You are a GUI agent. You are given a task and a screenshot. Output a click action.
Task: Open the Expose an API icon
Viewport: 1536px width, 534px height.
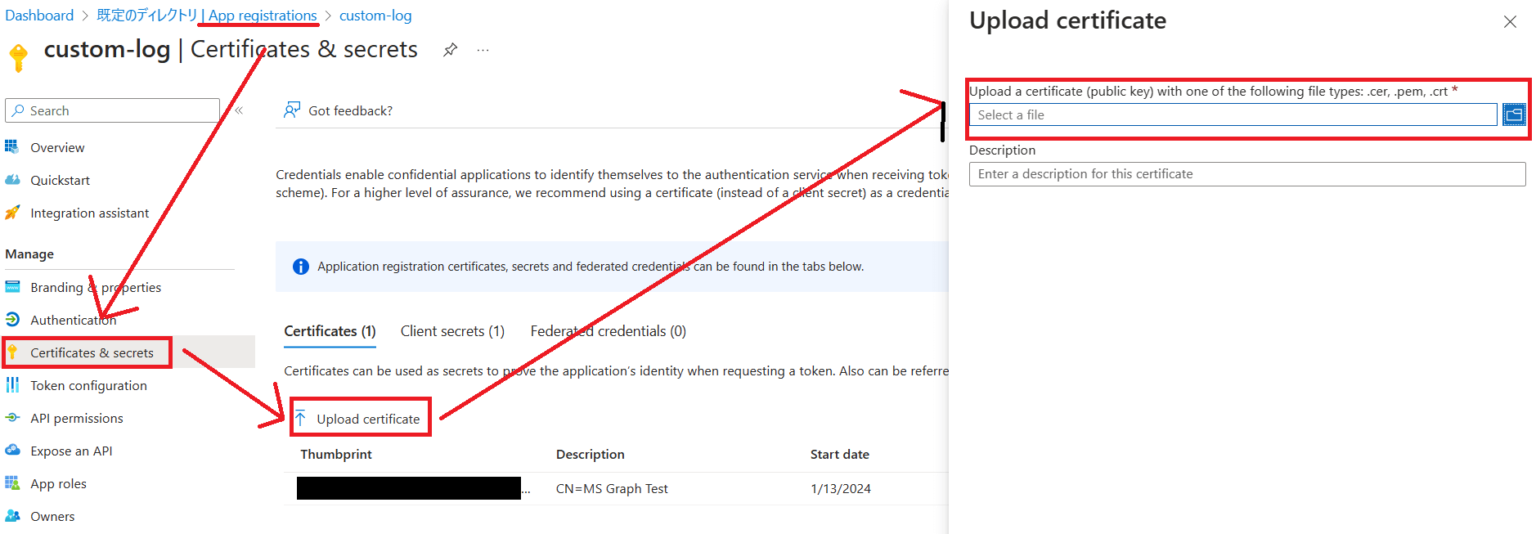point(12,451)
